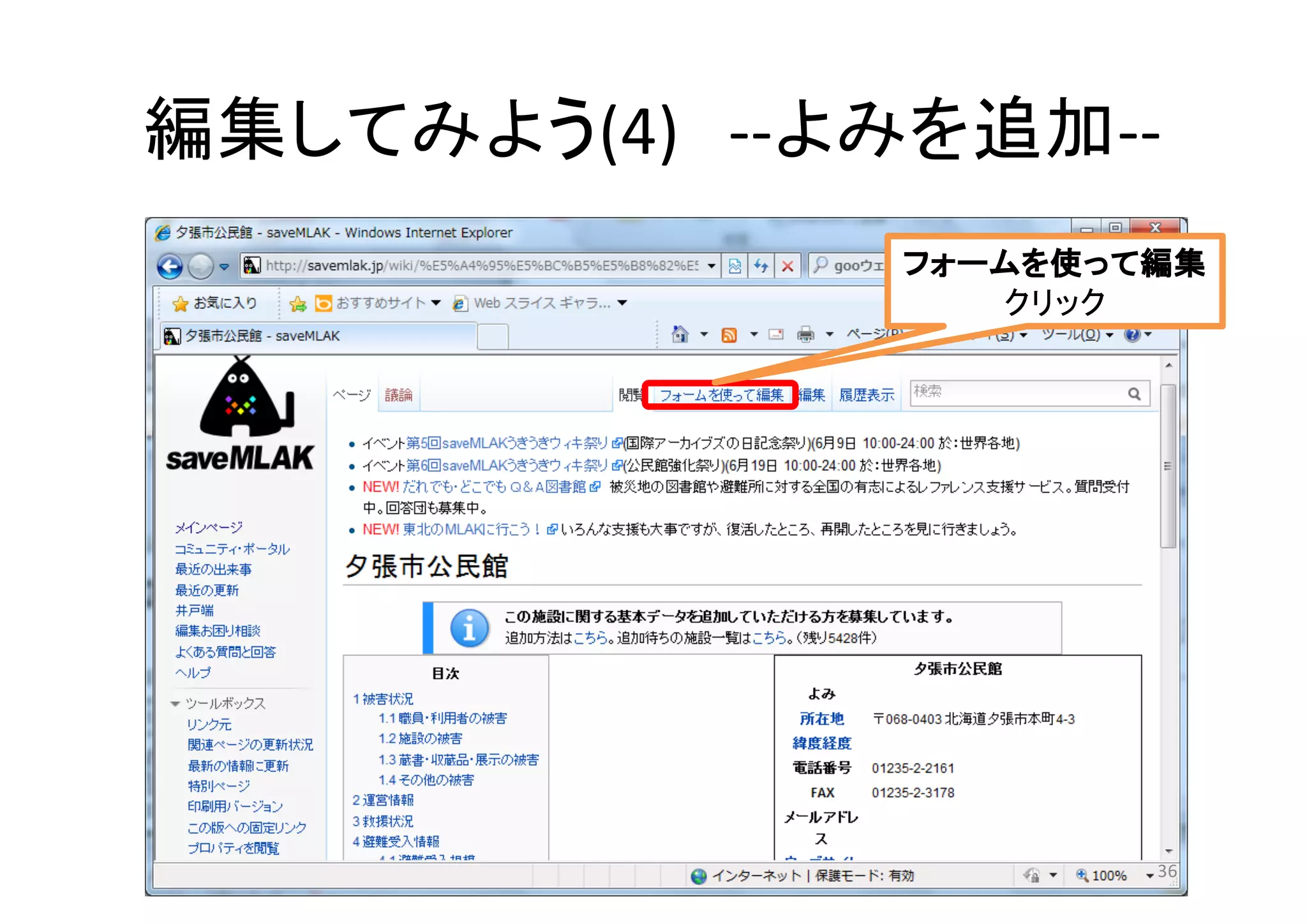Click メインページ in sidebar

click(209, 528)
